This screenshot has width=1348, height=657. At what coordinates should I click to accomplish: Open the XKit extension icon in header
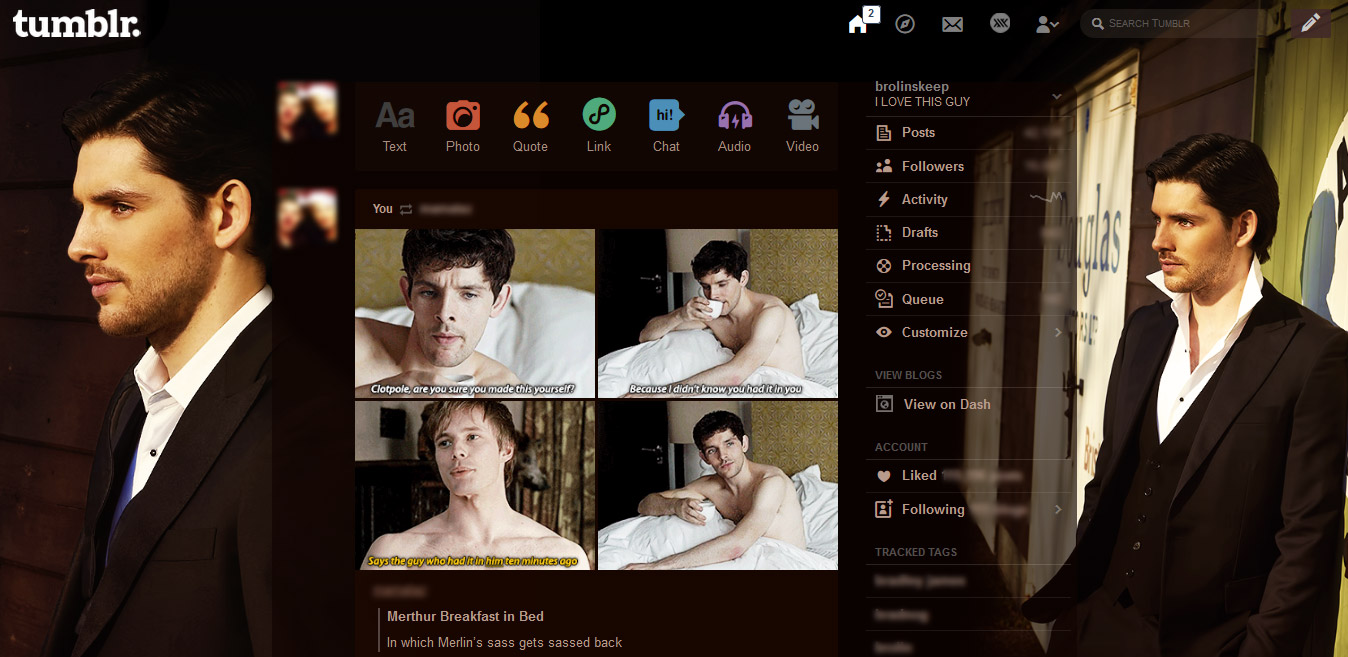pyautogui.click(x=1000, y=23)
